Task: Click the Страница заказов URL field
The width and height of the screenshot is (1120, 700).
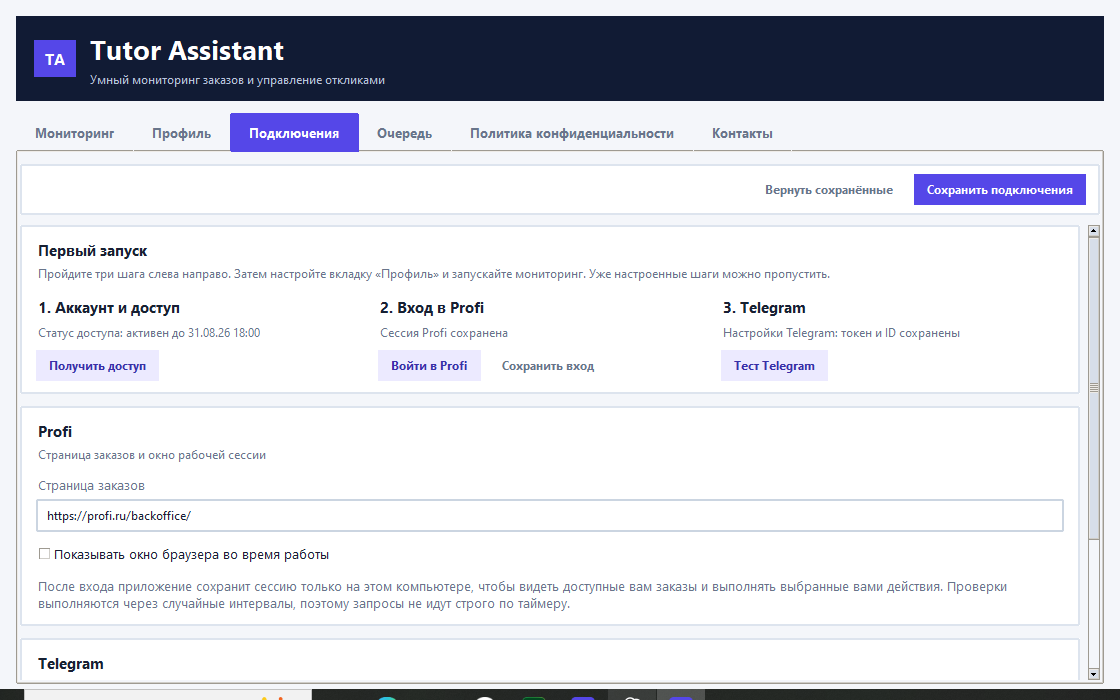Action: point(550,516)
